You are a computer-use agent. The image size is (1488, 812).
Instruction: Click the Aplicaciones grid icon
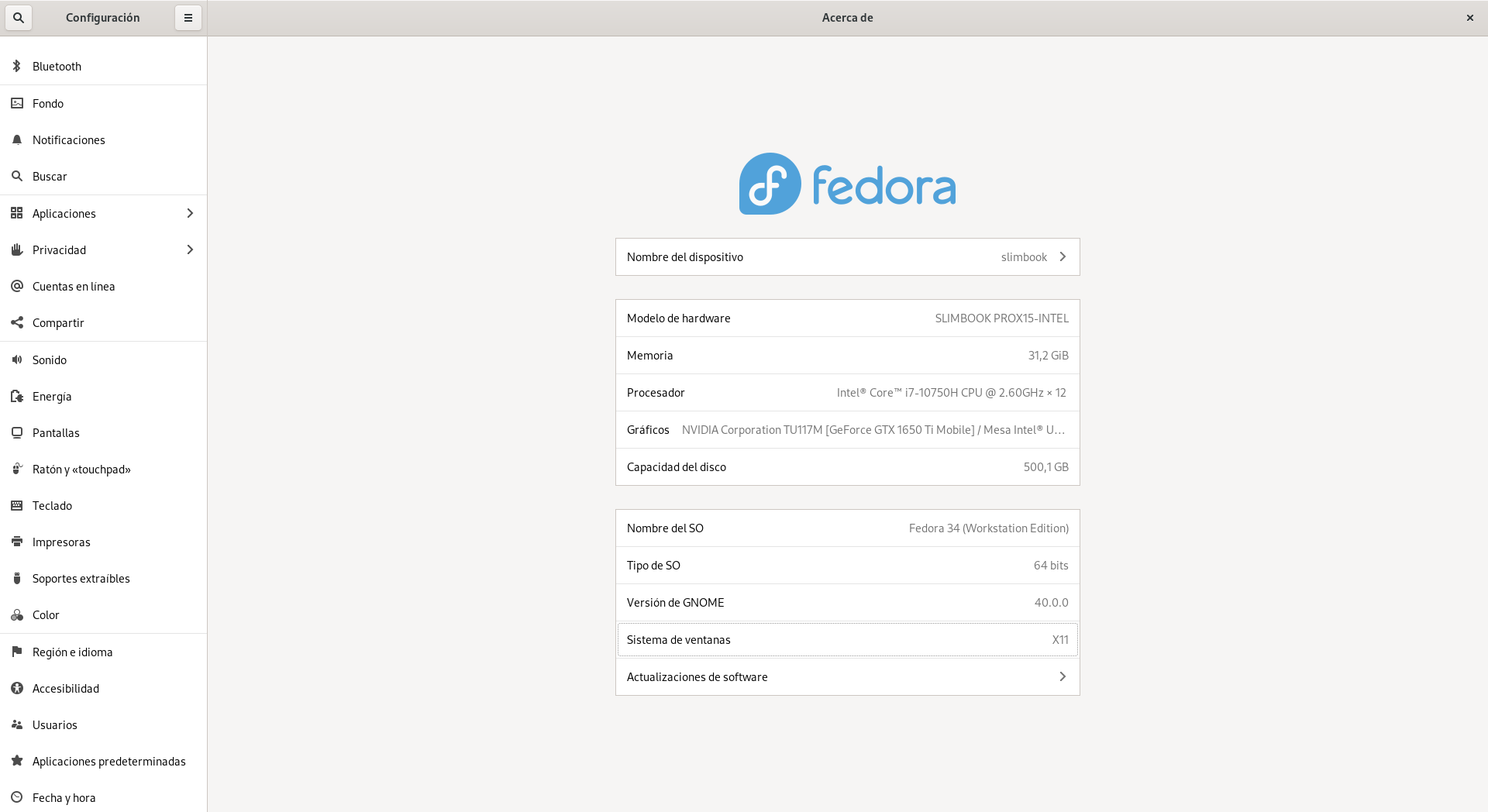[17, 213]
